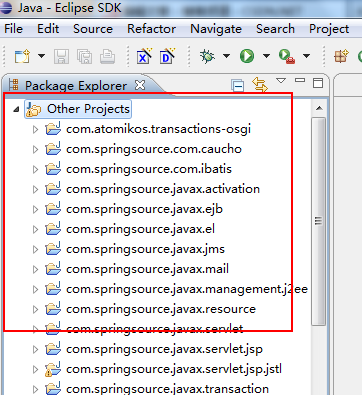Click the New wizard toolbar icon
Screen dimensions: 362x395
(x=22, y=56)
